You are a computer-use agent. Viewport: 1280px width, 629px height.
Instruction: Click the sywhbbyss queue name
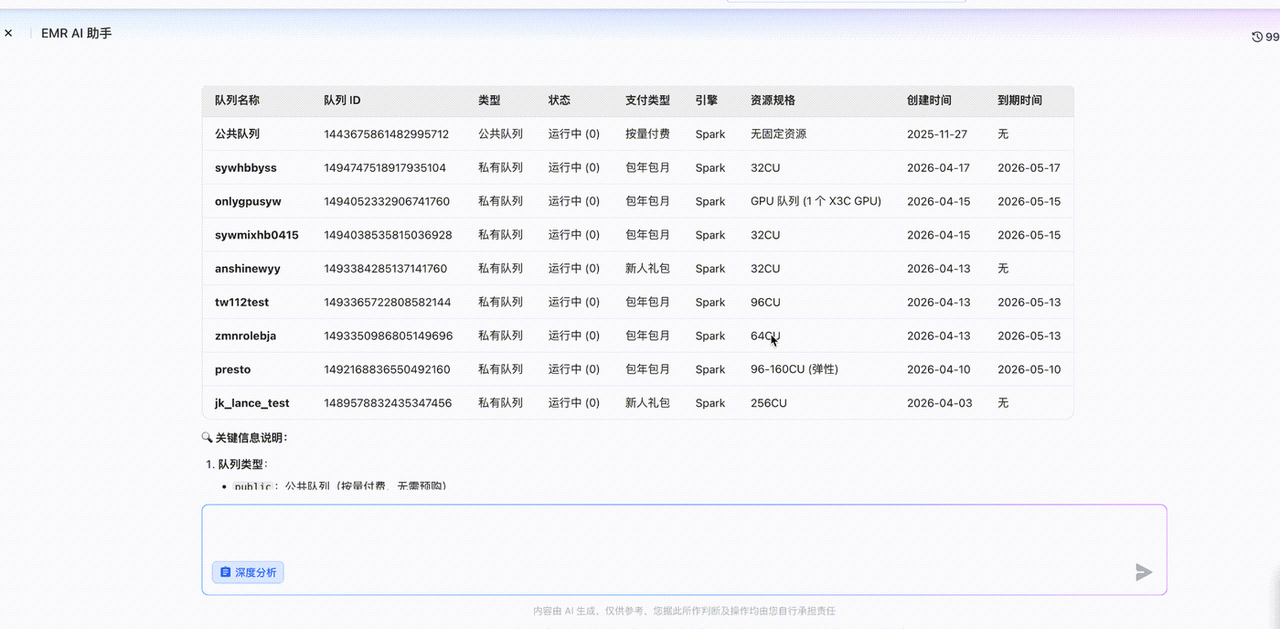246,168
